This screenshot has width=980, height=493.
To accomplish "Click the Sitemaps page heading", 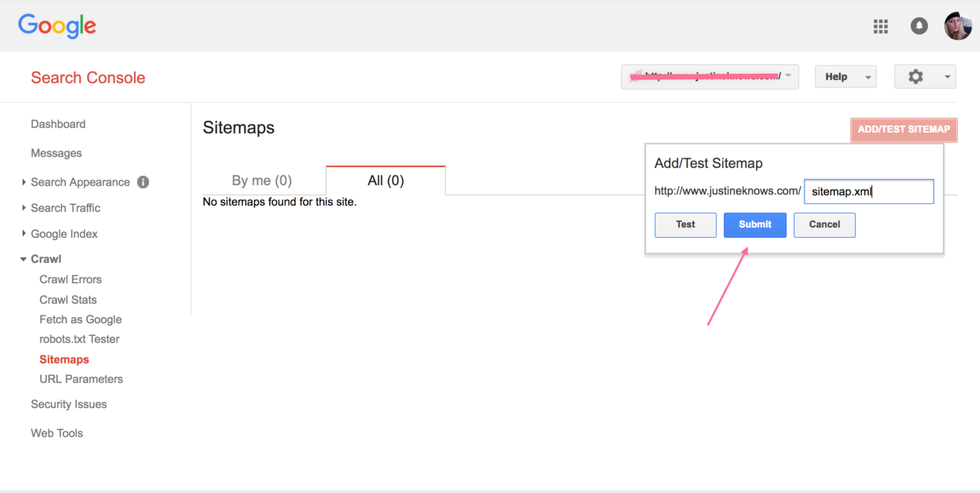I will click(239, 128).
